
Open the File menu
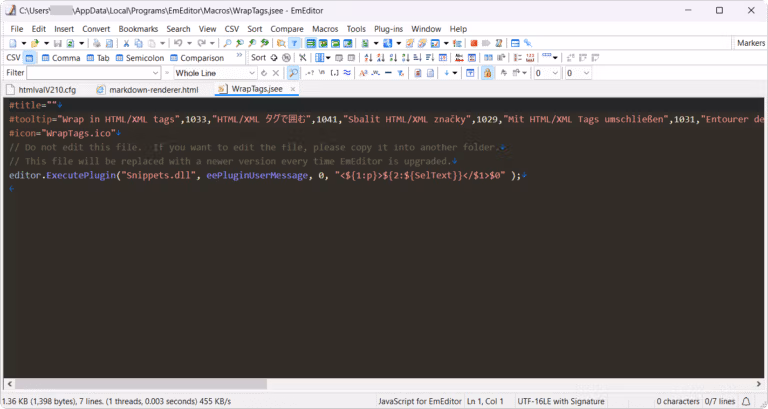[x=17, y=29]
